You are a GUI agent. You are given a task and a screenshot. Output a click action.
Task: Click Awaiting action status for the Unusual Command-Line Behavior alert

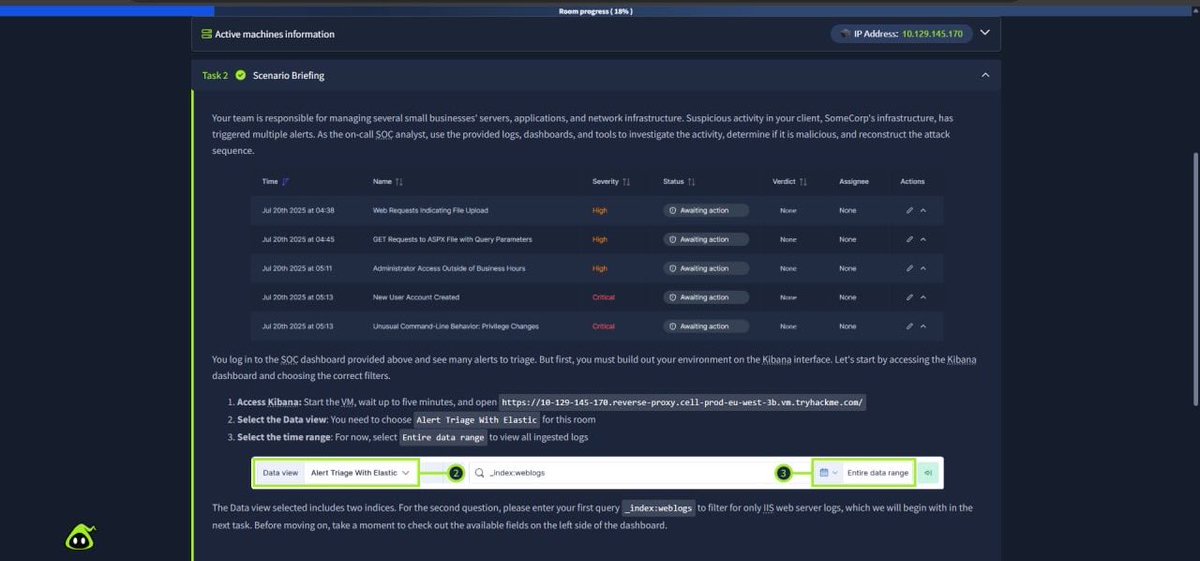[706, 327]
